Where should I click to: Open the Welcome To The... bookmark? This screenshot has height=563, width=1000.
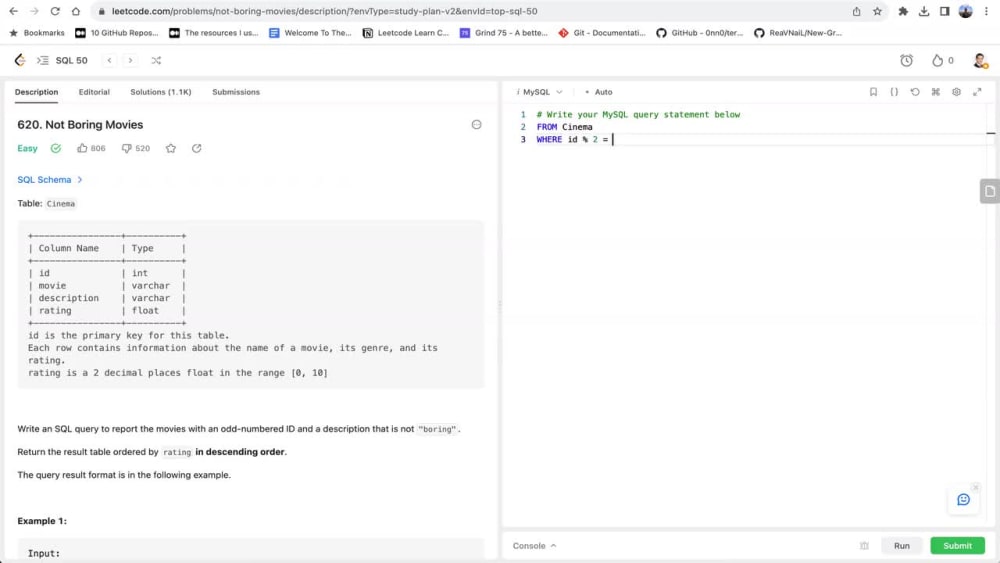point(311,33)
